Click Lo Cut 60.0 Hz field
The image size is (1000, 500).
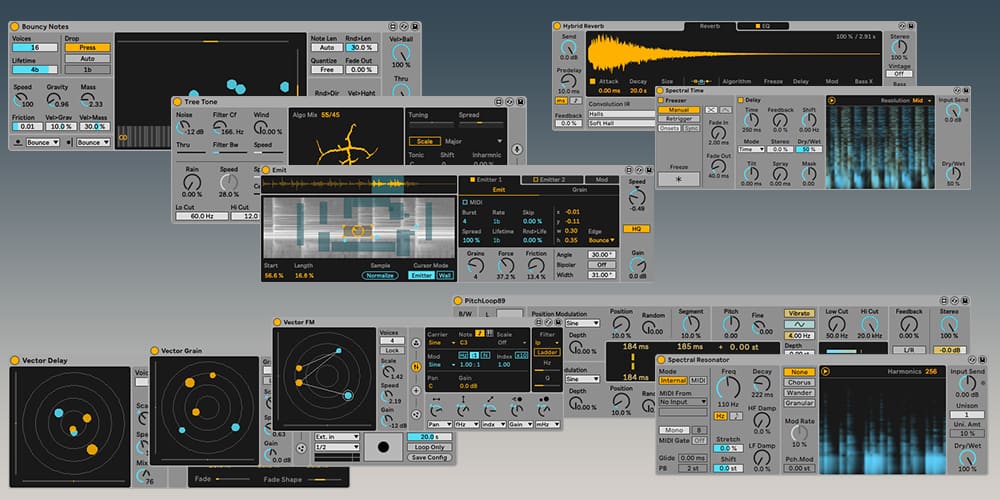point(202,216)
